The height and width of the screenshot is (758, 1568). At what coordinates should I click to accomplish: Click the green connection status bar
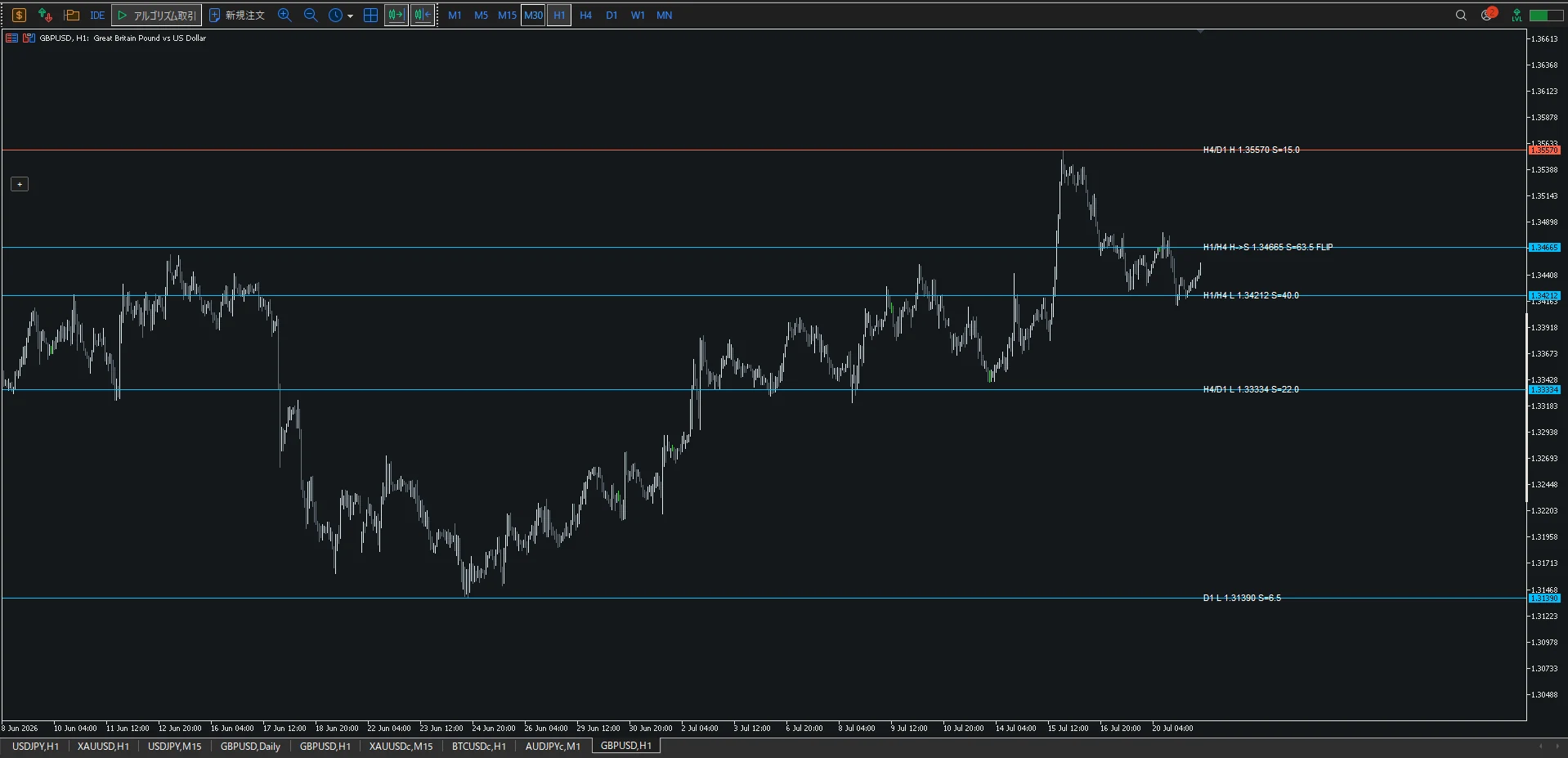(x=1546, y=15)
